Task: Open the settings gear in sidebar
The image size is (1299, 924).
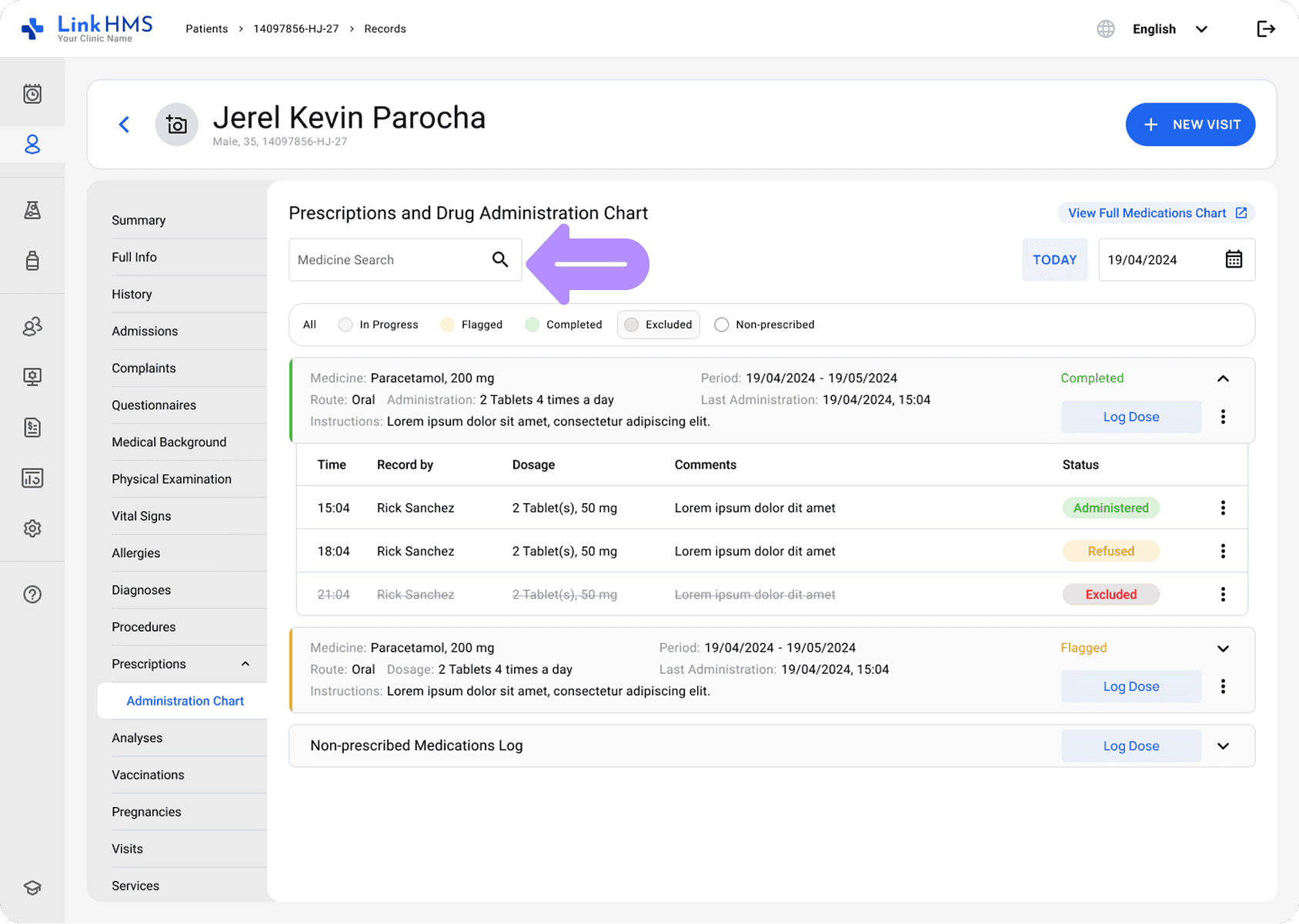Action: pos(32,529)
